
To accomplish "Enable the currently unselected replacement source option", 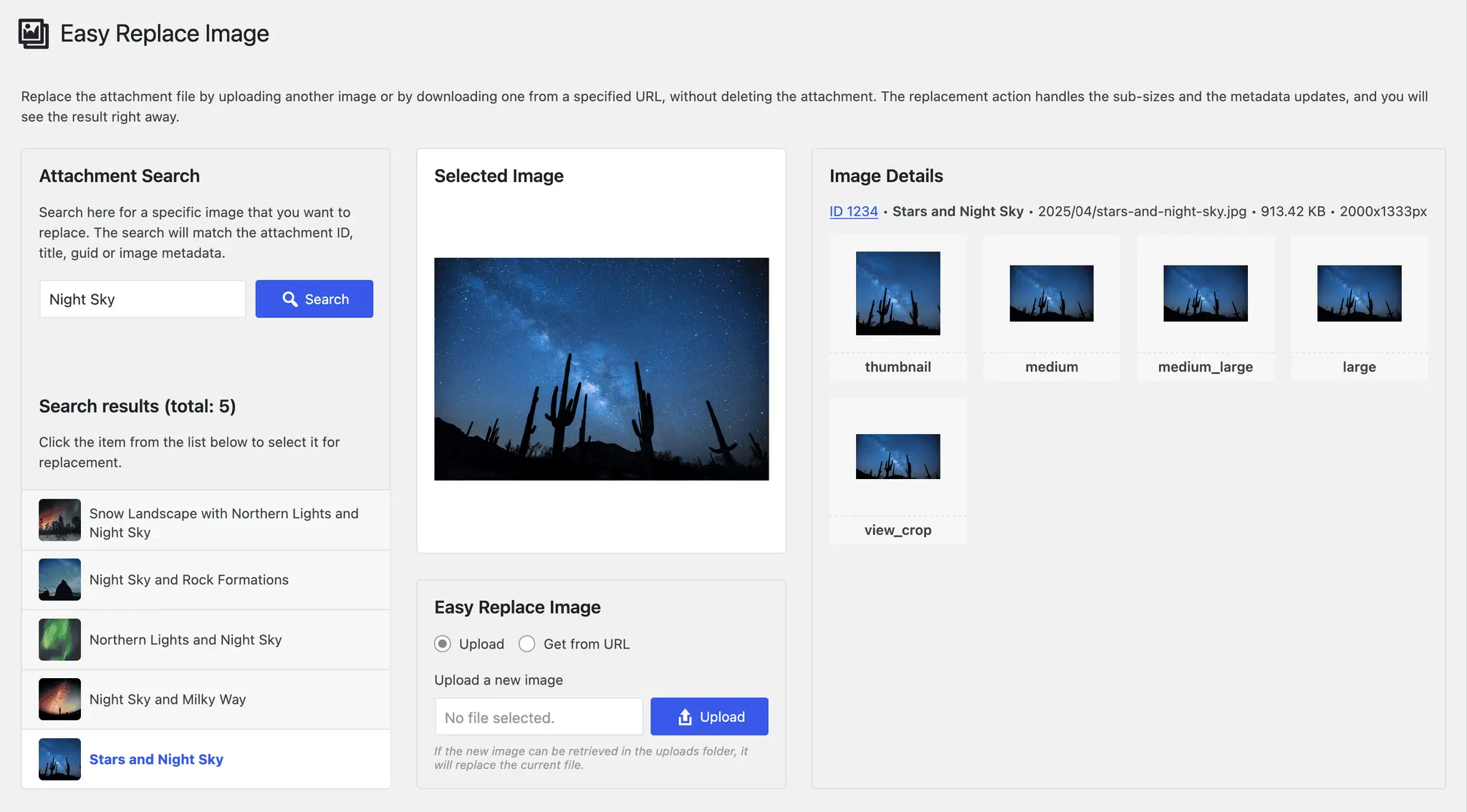I will point(527,644).
